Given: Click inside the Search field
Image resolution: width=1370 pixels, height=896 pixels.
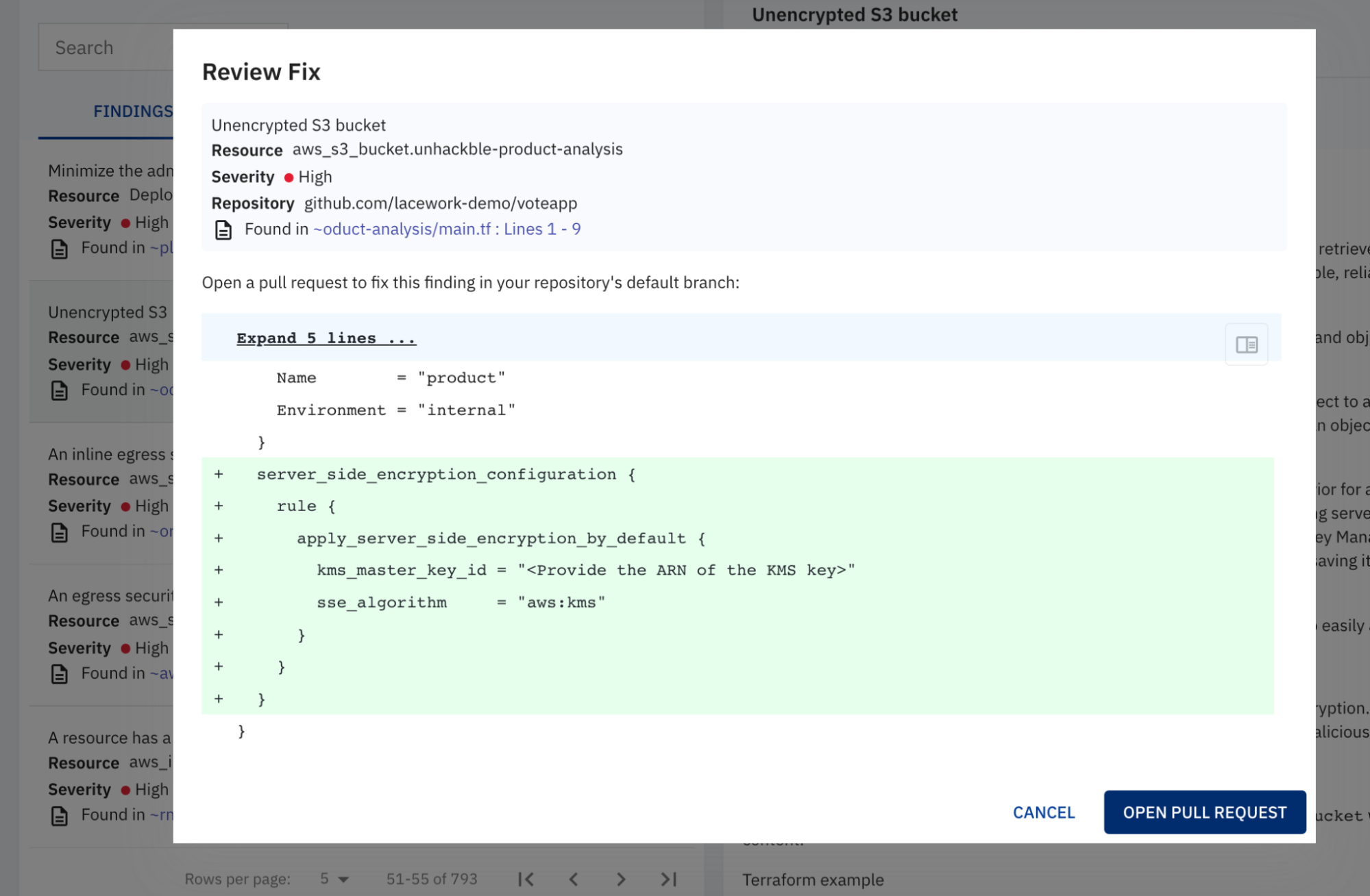Looking at the screenshot, I should pos(103,47).
